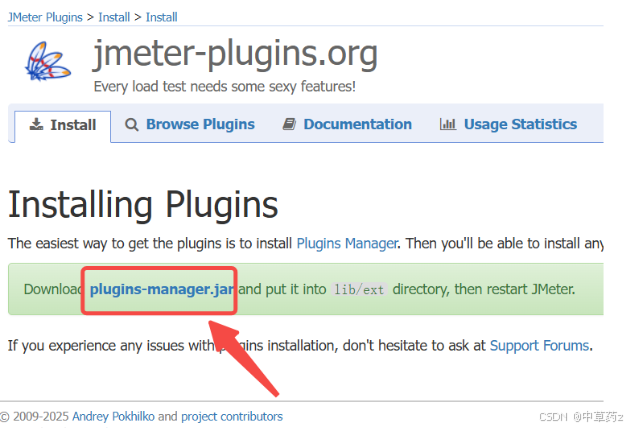Viewport: 628px width, 428px height.
Task: Click the magnifier icon beside Browse Plugins
Action: (131, 125)
